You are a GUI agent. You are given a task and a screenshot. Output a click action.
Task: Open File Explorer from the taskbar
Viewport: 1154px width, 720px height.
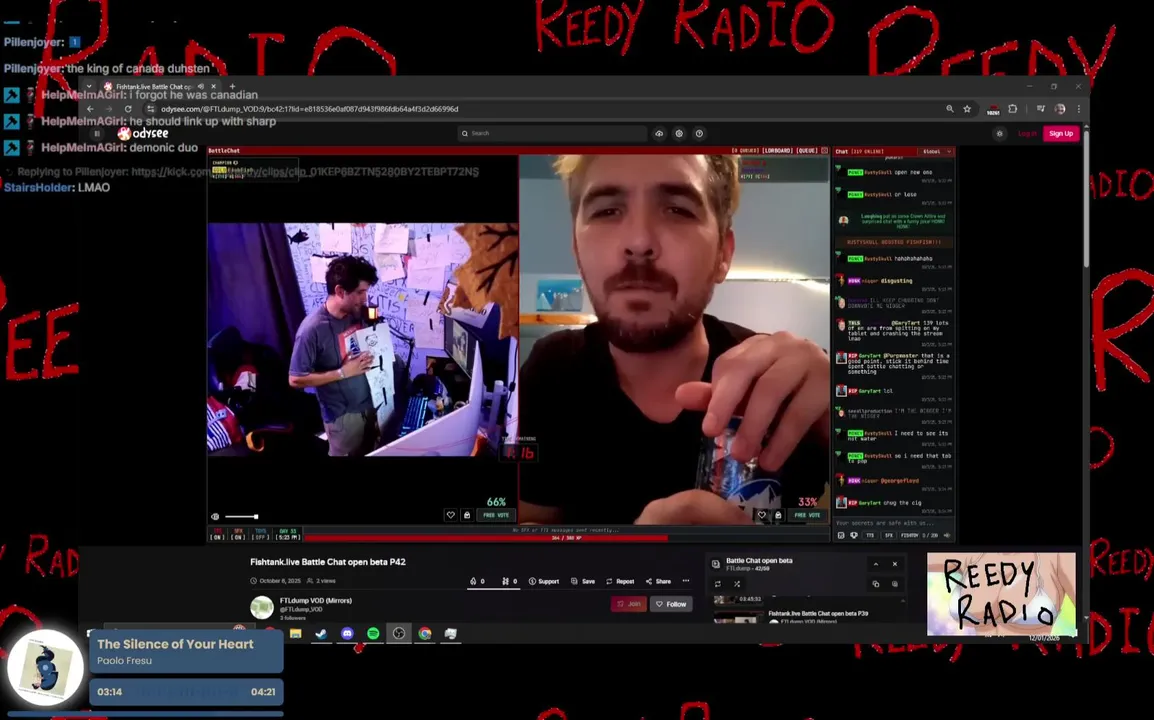296,633
